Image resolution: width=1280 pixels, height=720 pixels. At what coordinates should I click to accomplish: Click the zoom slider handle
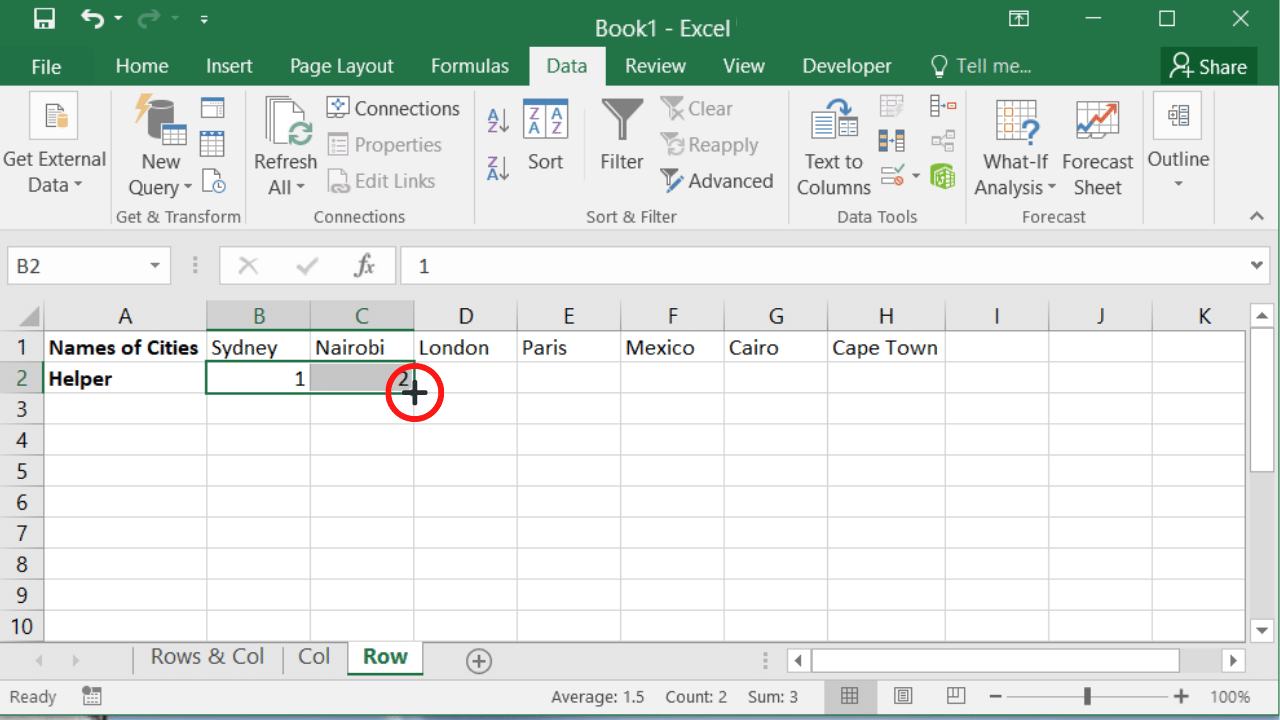(x=1087, y=696)
